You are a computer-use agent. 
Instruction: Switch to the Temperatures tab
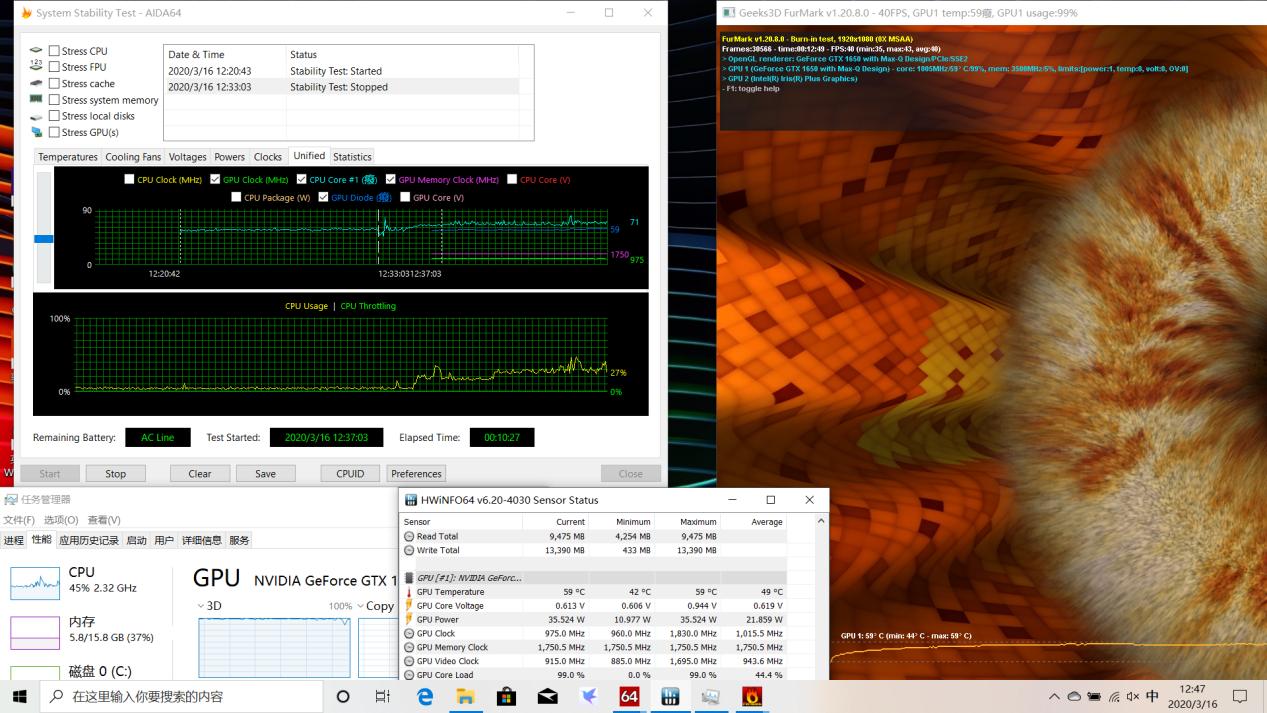[68, 157]
